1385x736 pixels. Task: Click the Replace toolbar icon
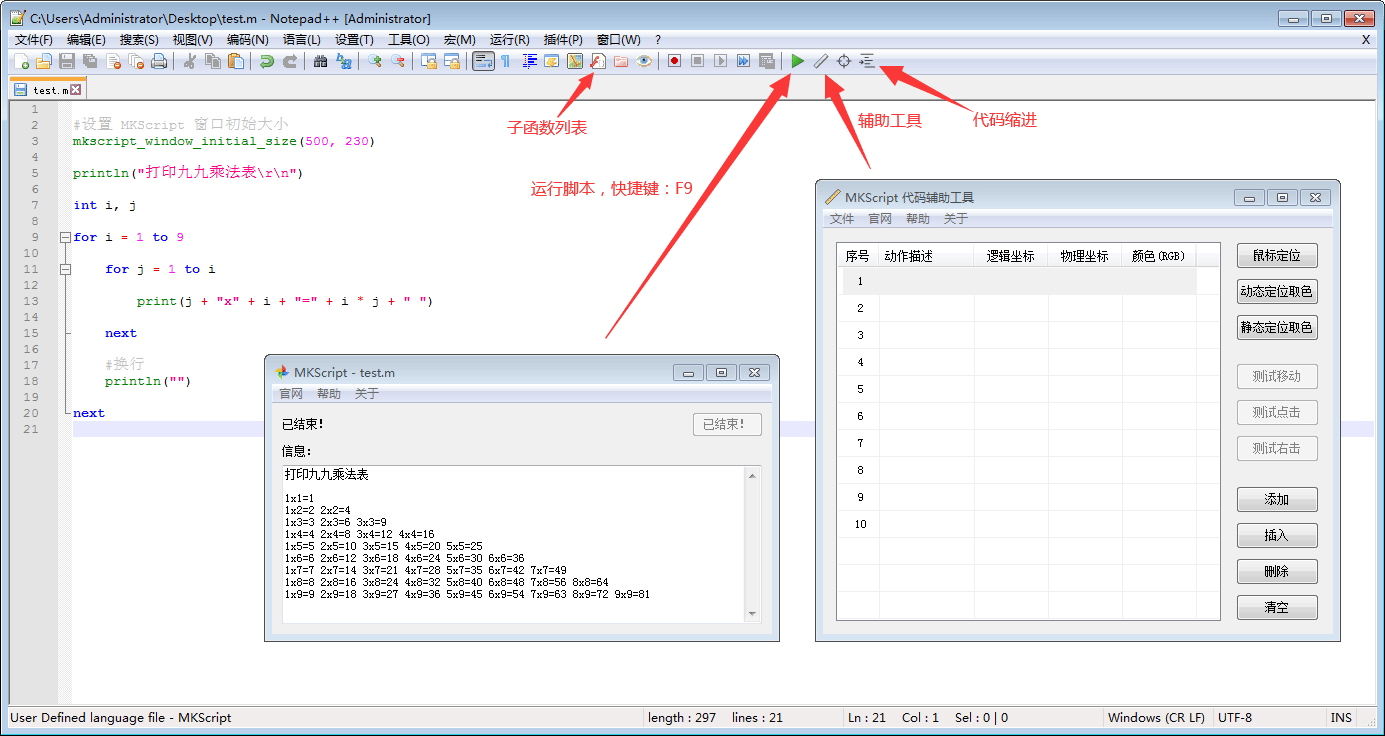343,61
